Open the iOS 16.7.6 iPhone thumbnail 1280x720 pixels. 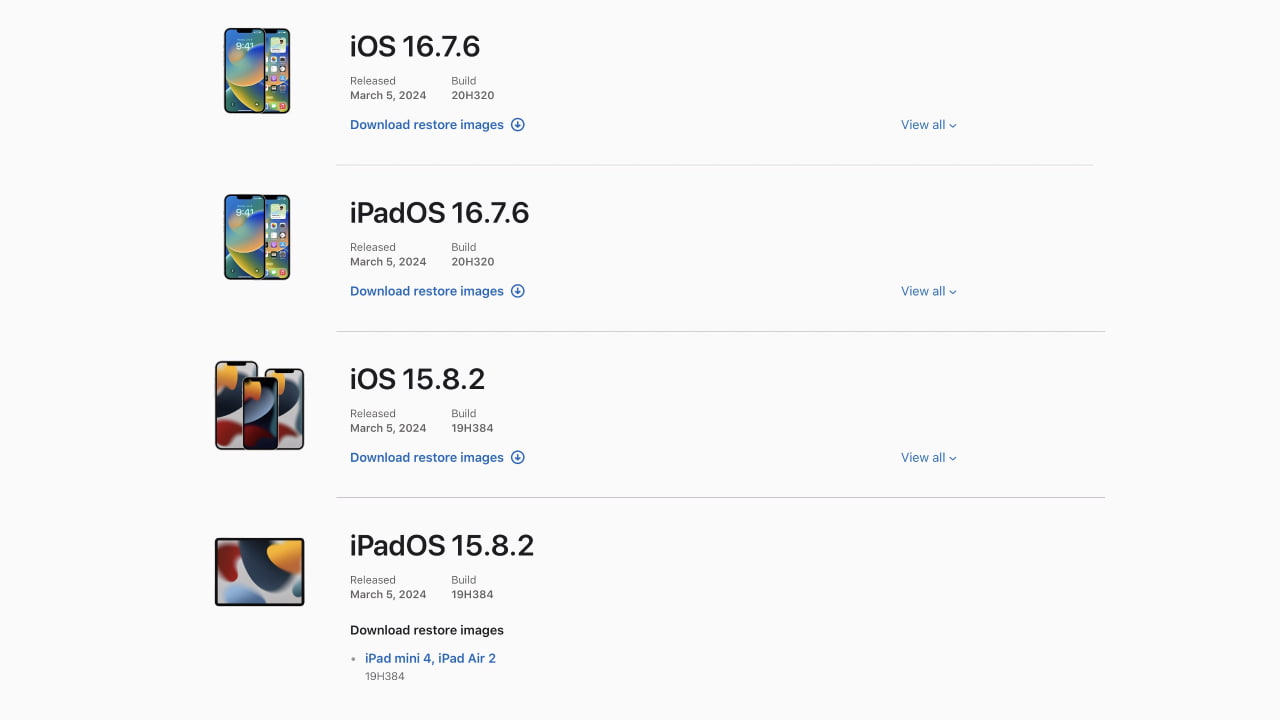tap(257, 70)
